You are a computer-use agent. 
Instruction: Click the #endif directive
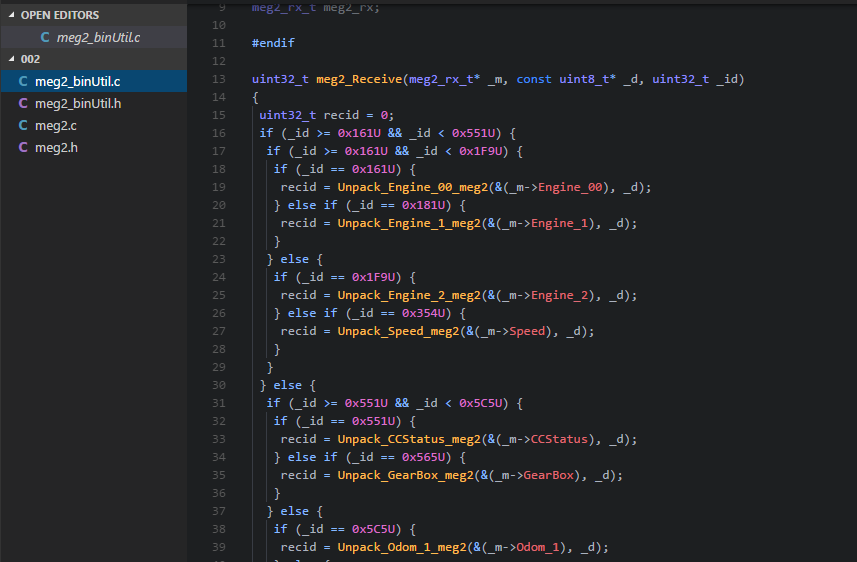pos(273,43)
